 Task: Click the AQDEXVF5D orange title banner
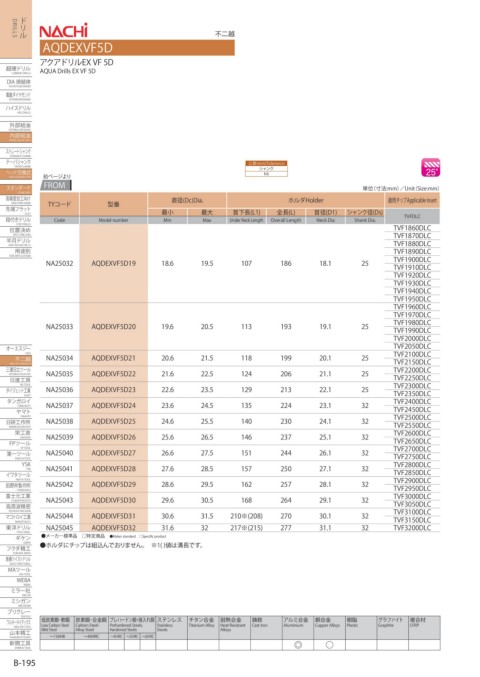point(137,47)
